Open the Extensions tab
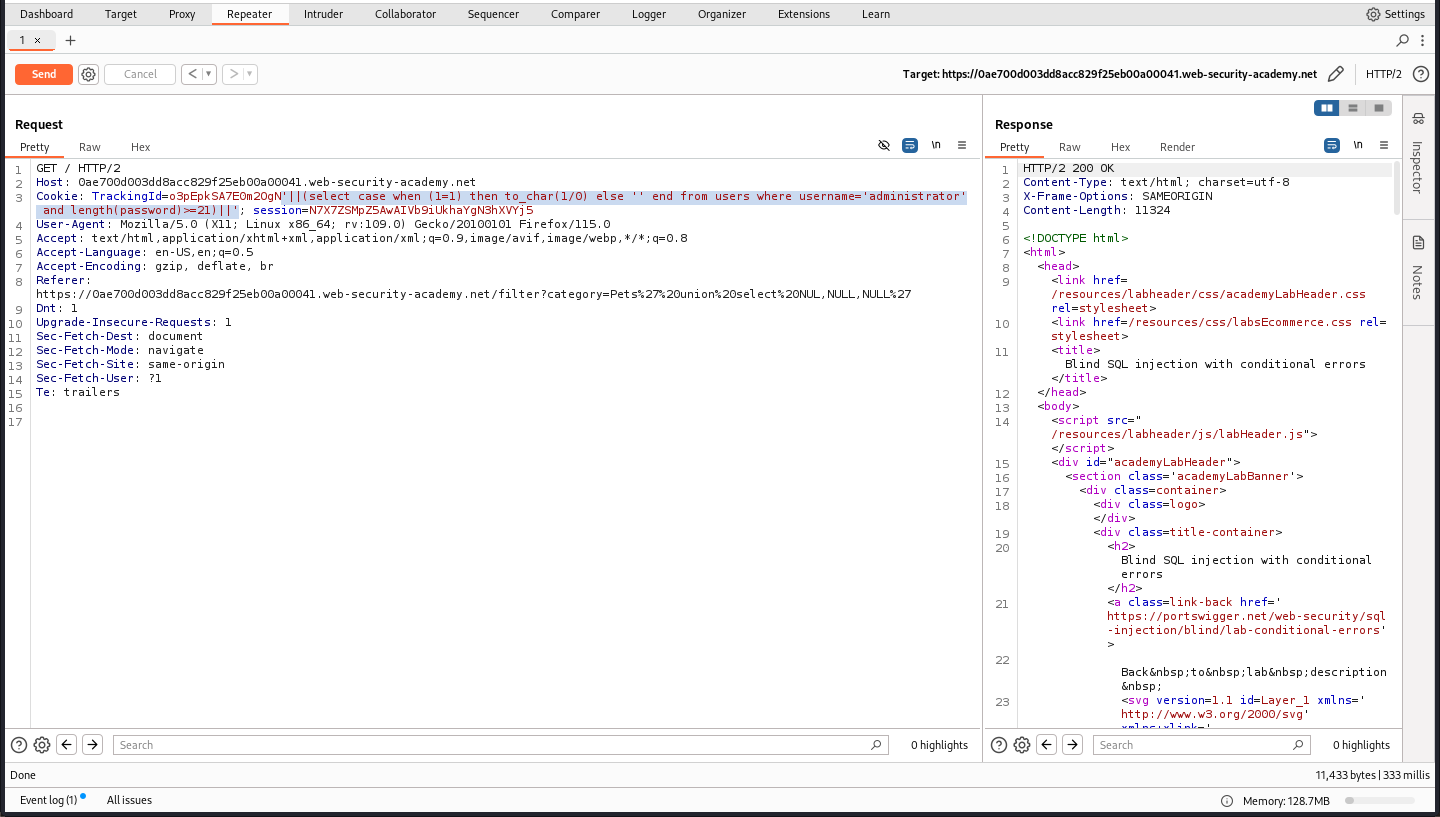The image size is (1440, 817). pyautogui.click(x=804, y=14)
